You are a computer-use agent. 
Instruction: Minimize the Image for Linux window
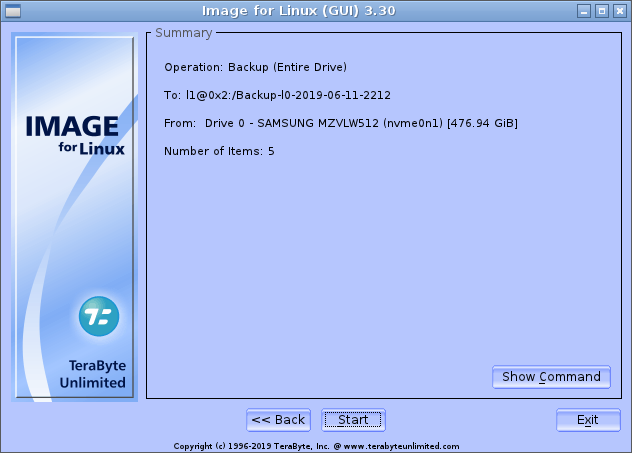(584, 11)
